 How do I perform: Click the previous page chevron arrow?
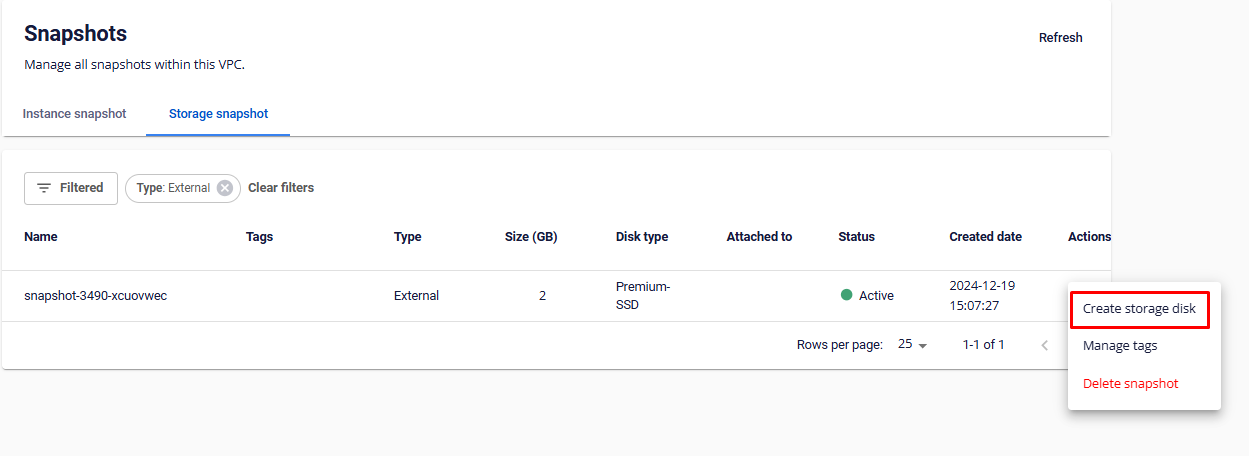coord(1044,345)
